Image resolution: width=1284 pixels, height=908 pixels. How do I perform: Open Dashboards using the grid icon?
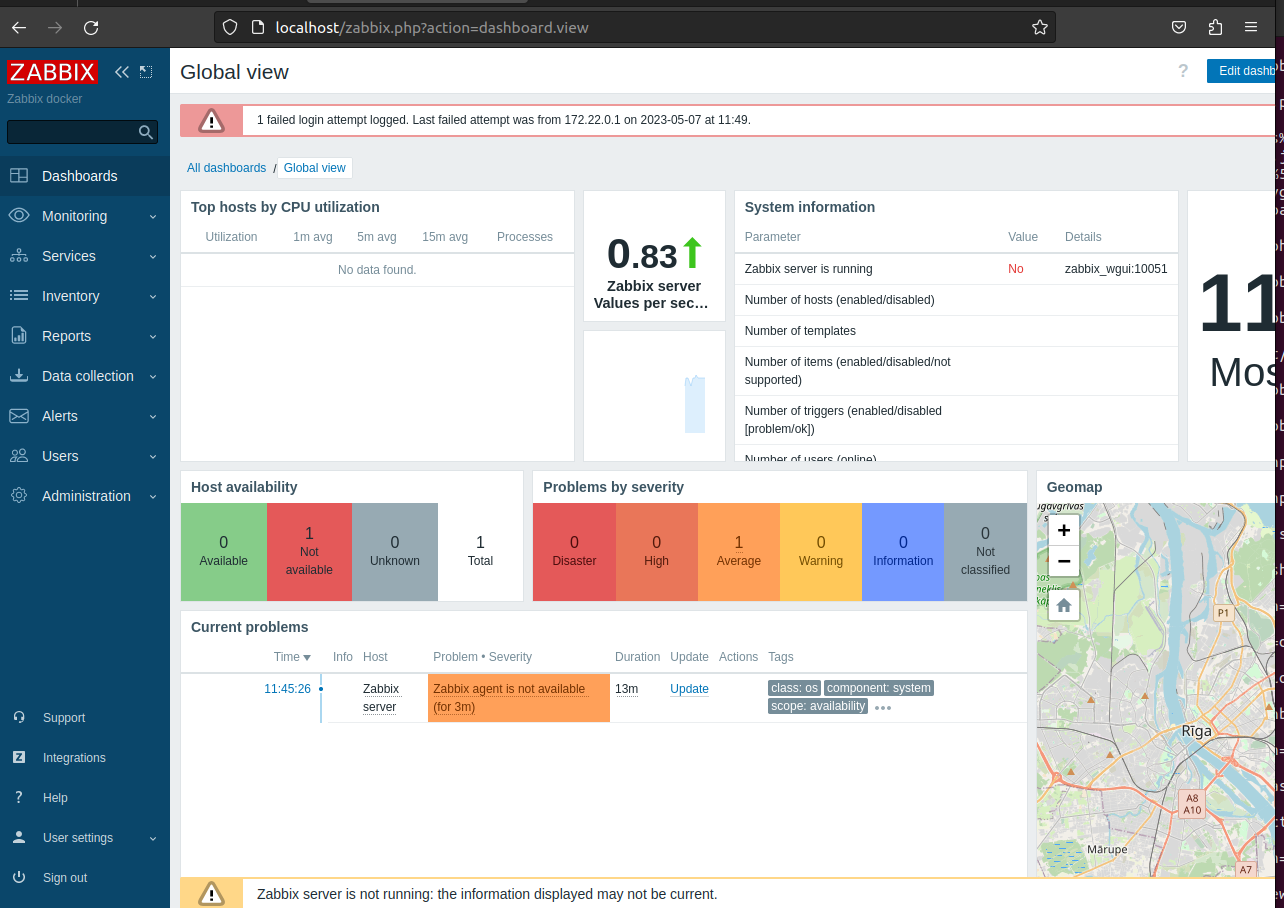18,176
